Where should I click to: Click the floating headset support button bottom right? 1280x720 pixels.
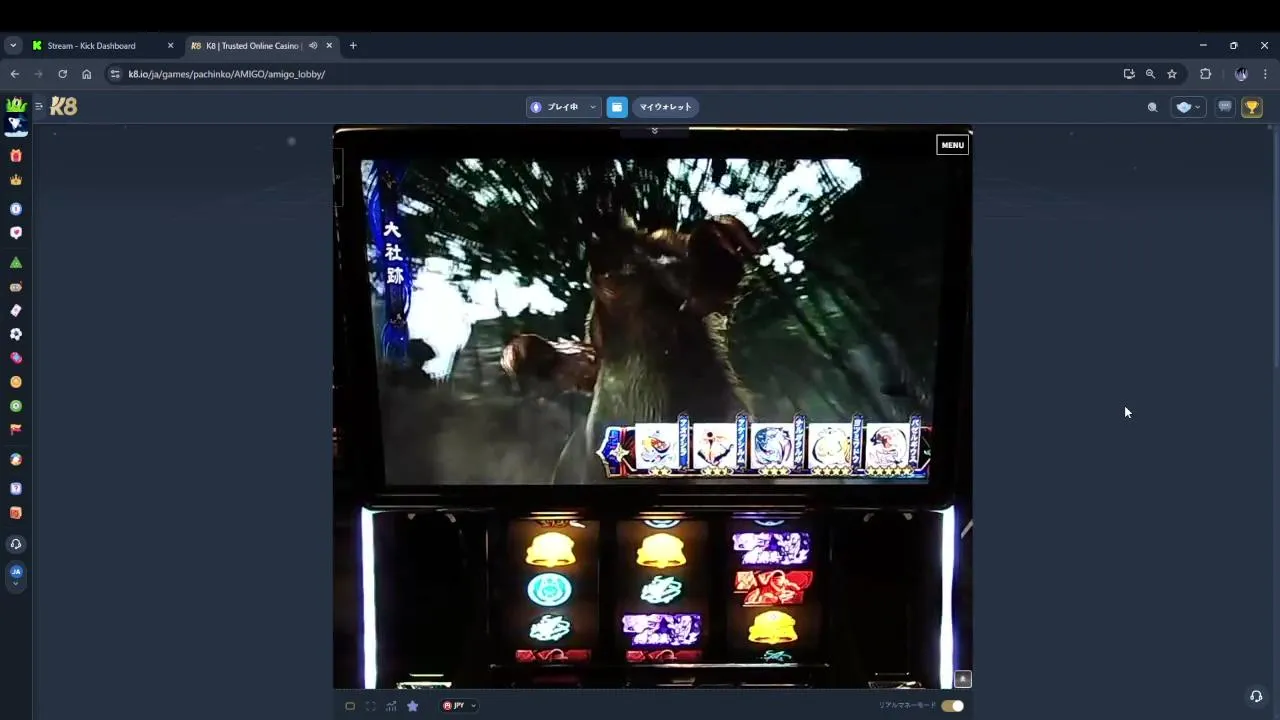coord(1256,696)
